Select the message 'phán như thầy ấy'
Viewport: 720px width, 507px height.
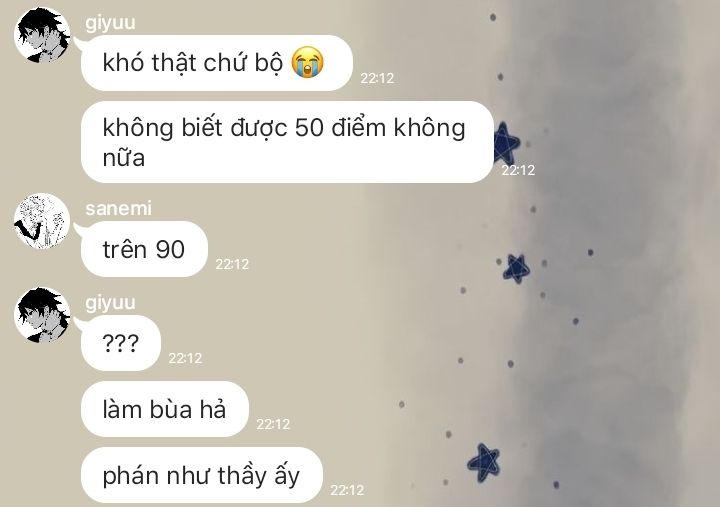tap(202, 475)
